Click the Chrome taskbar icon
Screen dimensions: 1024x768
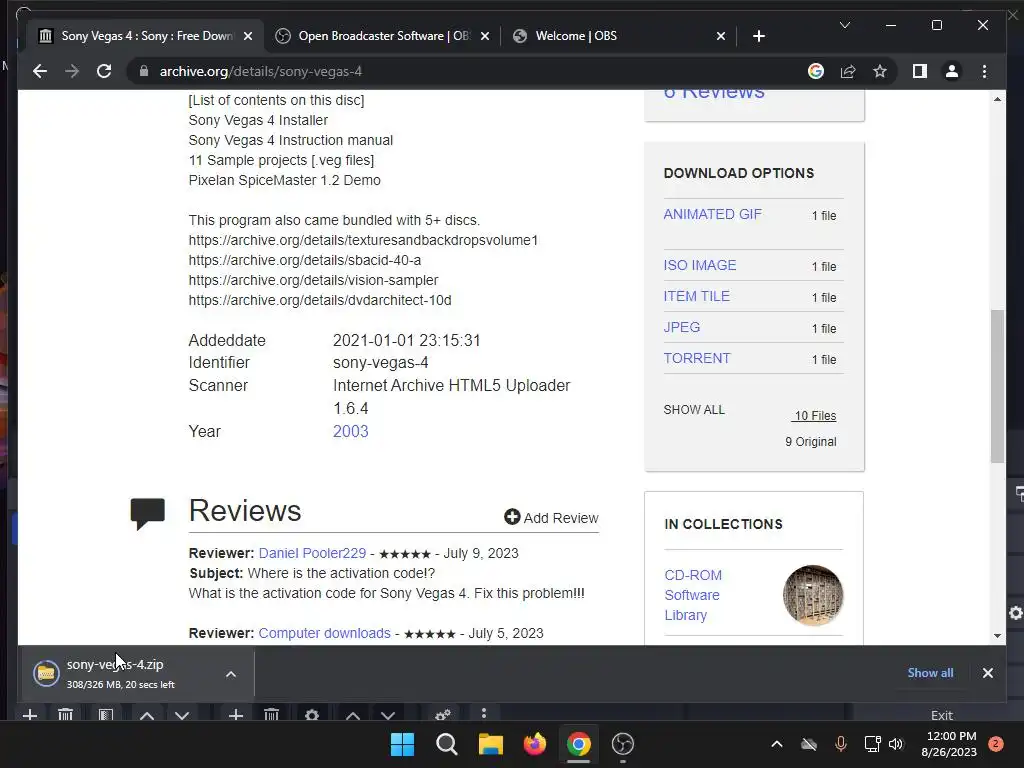point(579,744)
